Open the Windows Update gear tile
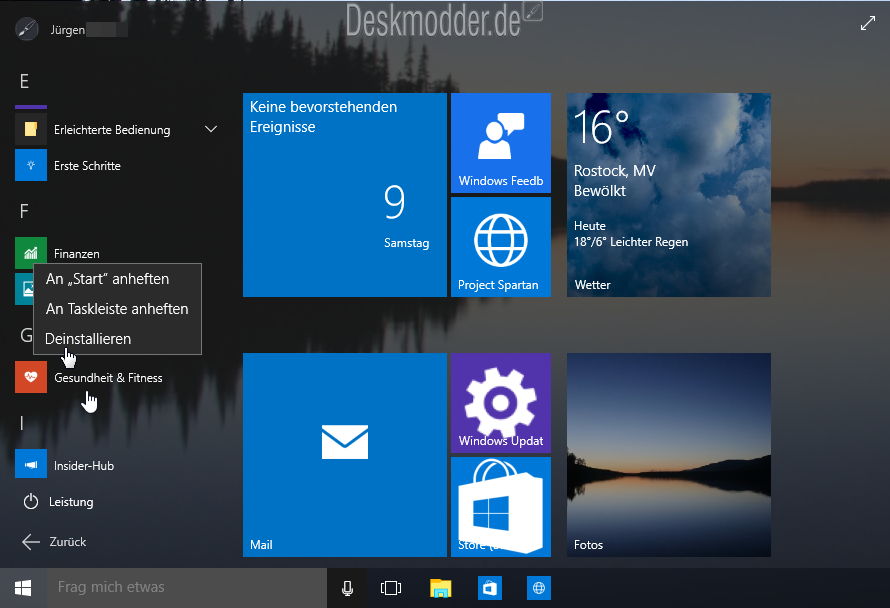 pos(500,401)
